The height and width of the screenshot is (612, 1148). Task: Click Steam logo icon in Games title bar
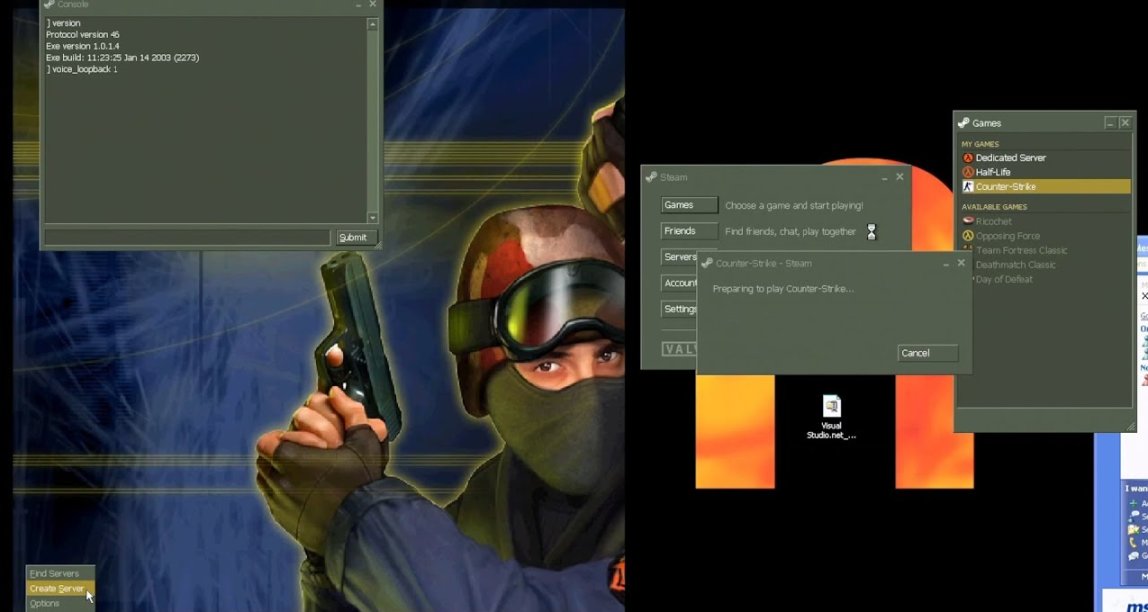[x=964, y=123]
